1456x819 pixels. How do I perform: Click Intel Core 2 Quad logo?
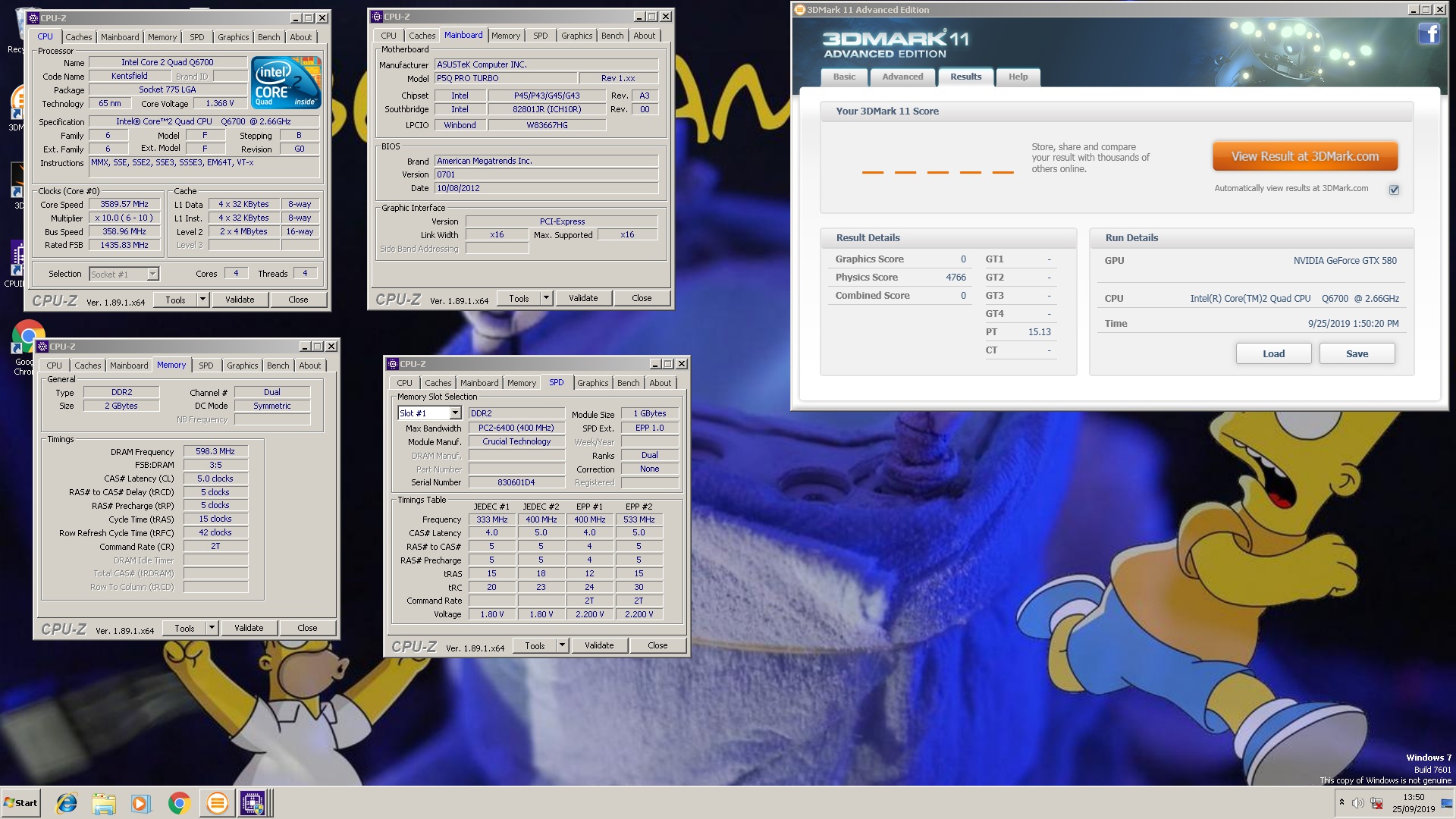point(286,83)
